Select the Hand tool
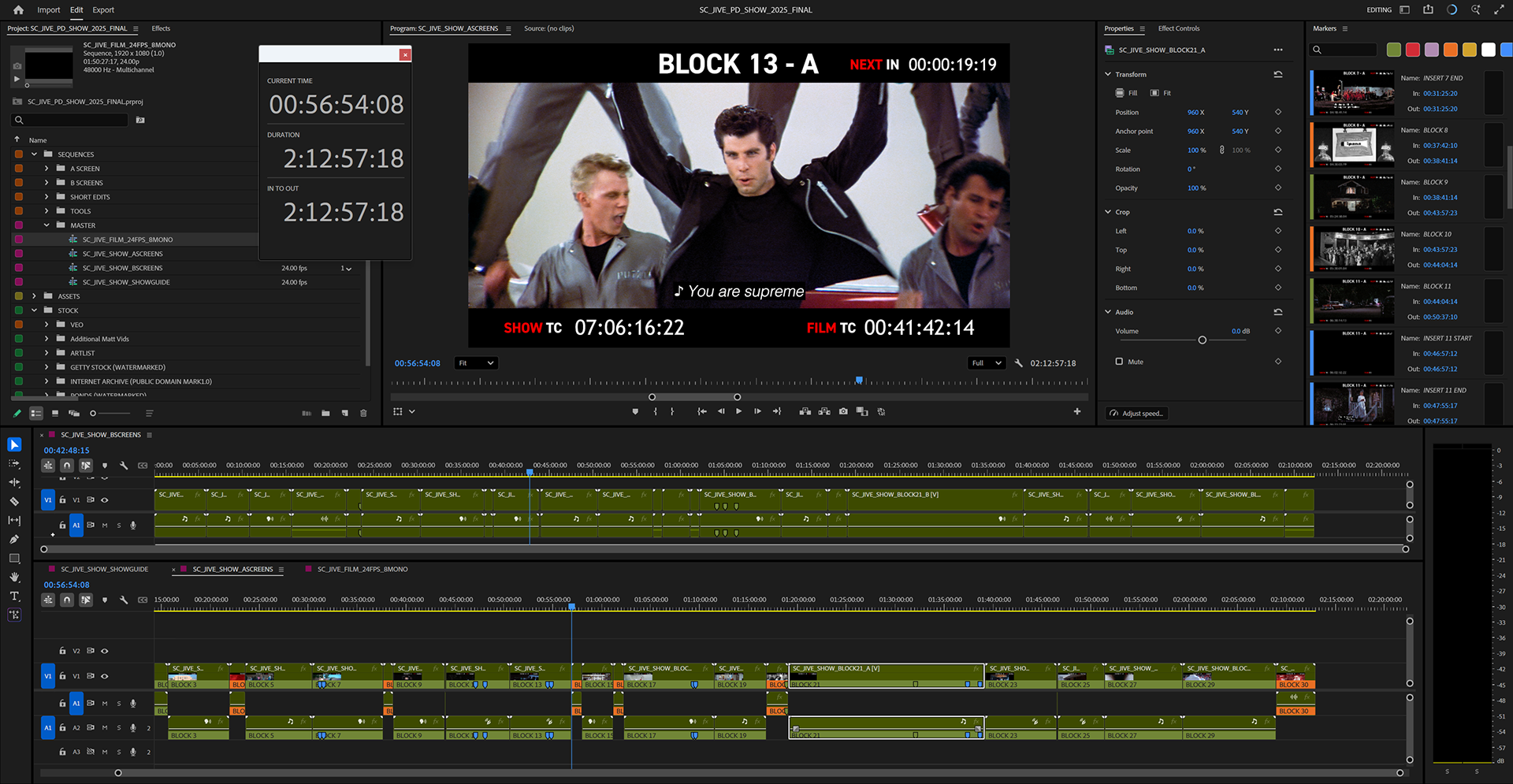Image resolution: width=1513 pixels, height=784 pixels. click(x=14, y=577)
